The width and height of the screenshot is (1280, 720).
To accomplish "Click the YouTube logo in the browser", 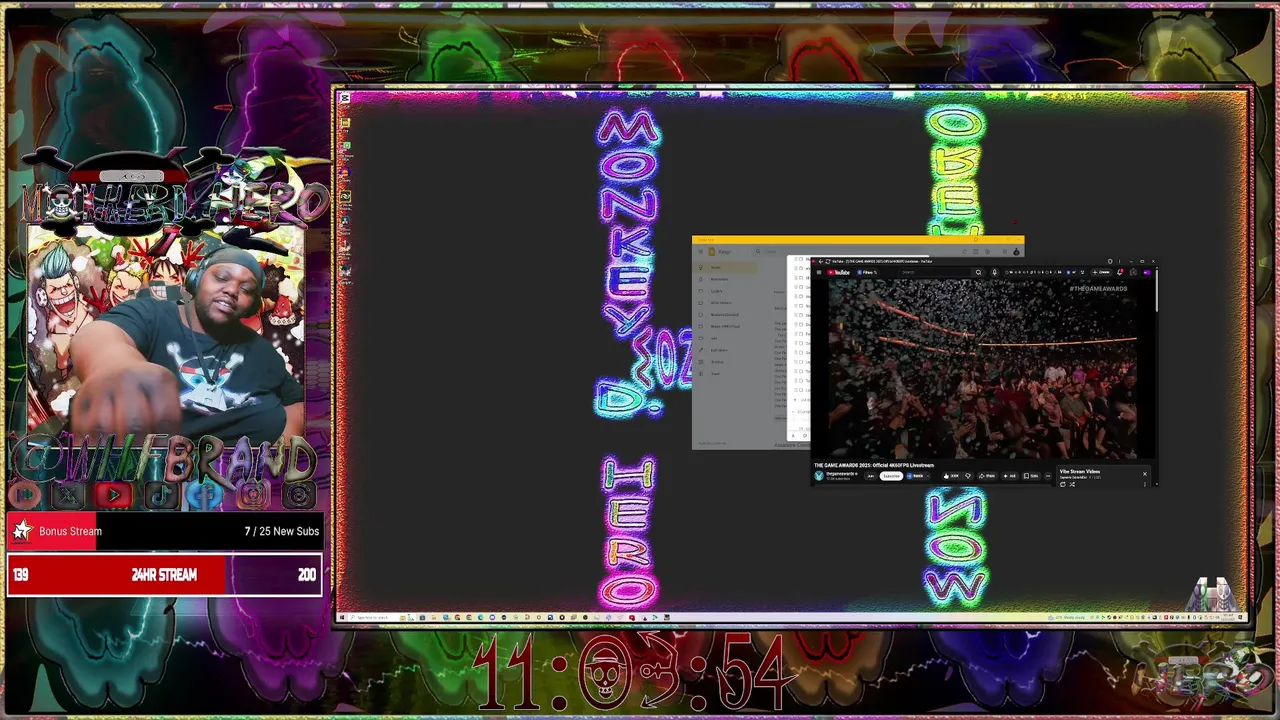I will coord(838,272).
